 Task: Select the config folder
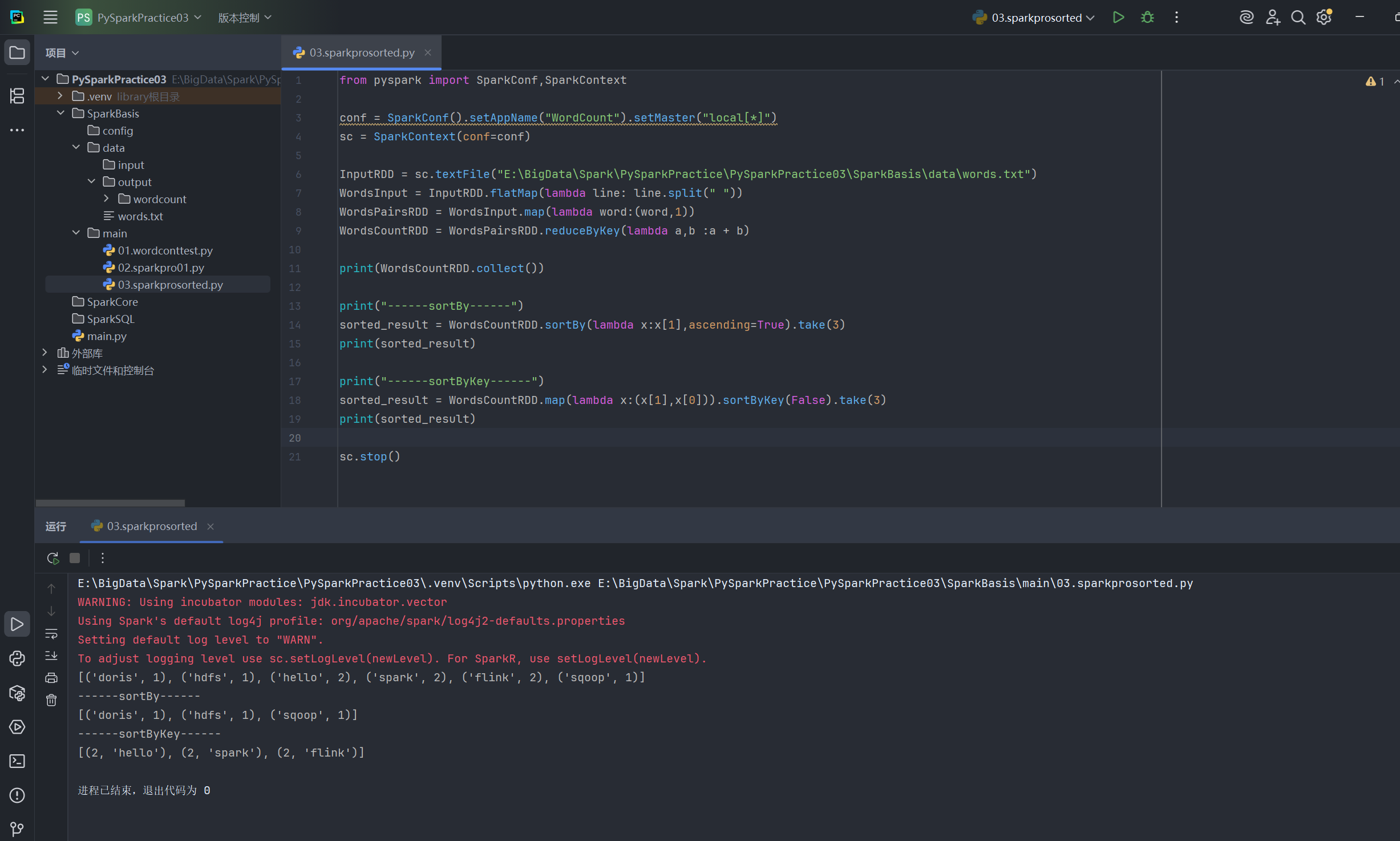[118, 131]
